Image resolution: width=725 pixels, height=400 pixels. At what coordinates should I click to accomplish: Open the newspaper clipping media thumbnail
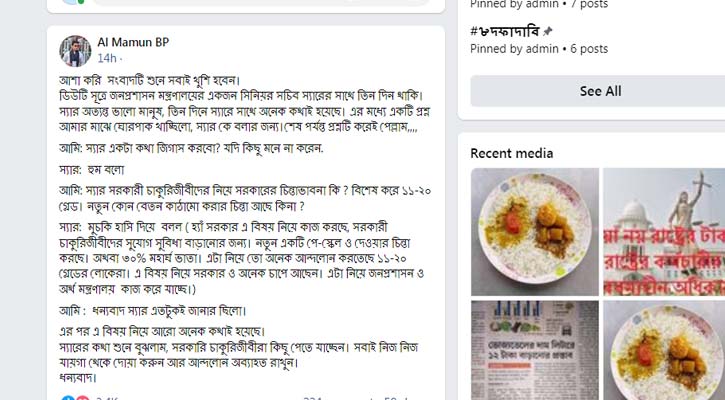tap(535, 350)
